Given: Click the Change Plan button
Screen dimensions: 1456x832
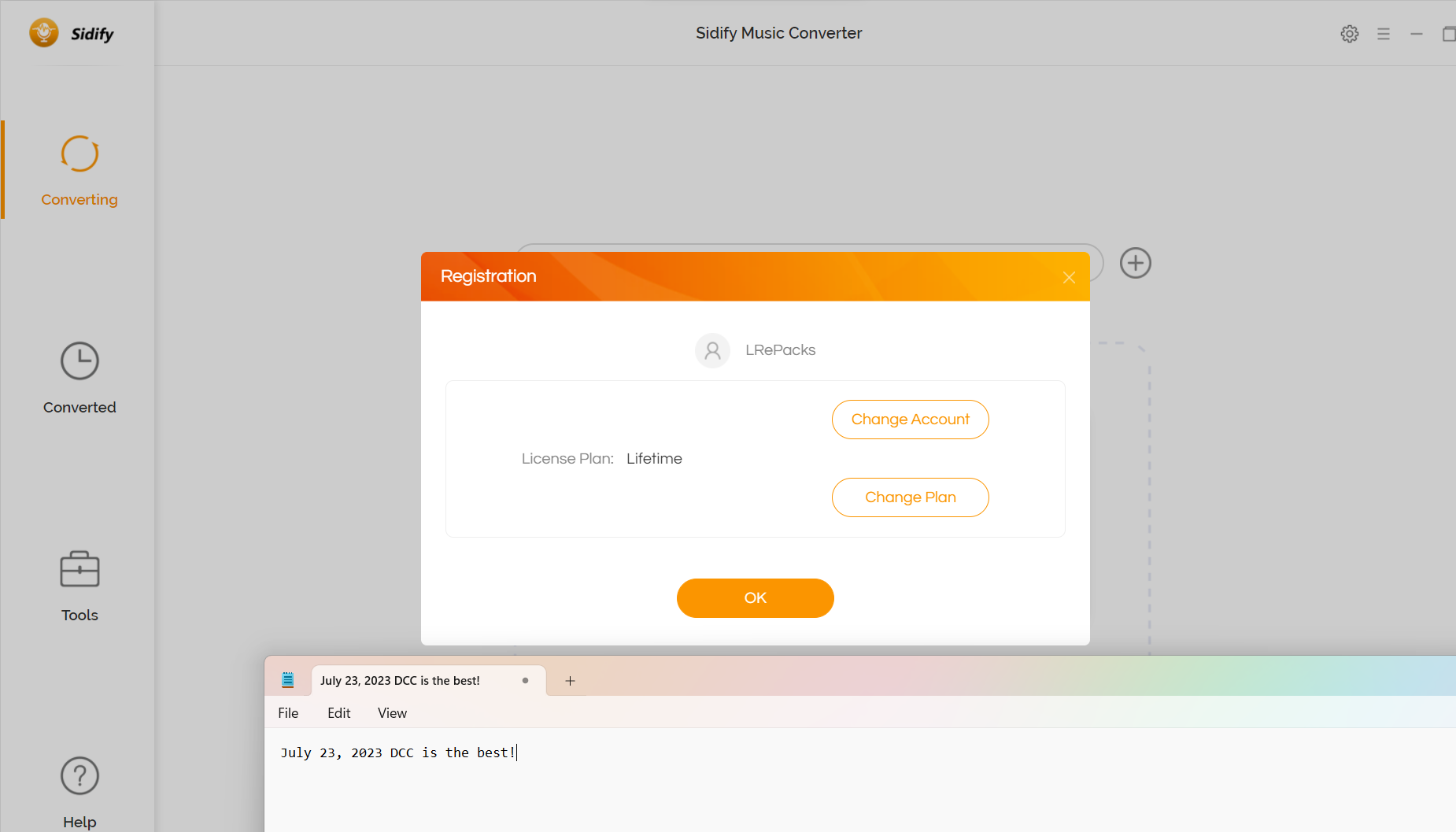Looking at the screenshot, I should pos(910,497).
